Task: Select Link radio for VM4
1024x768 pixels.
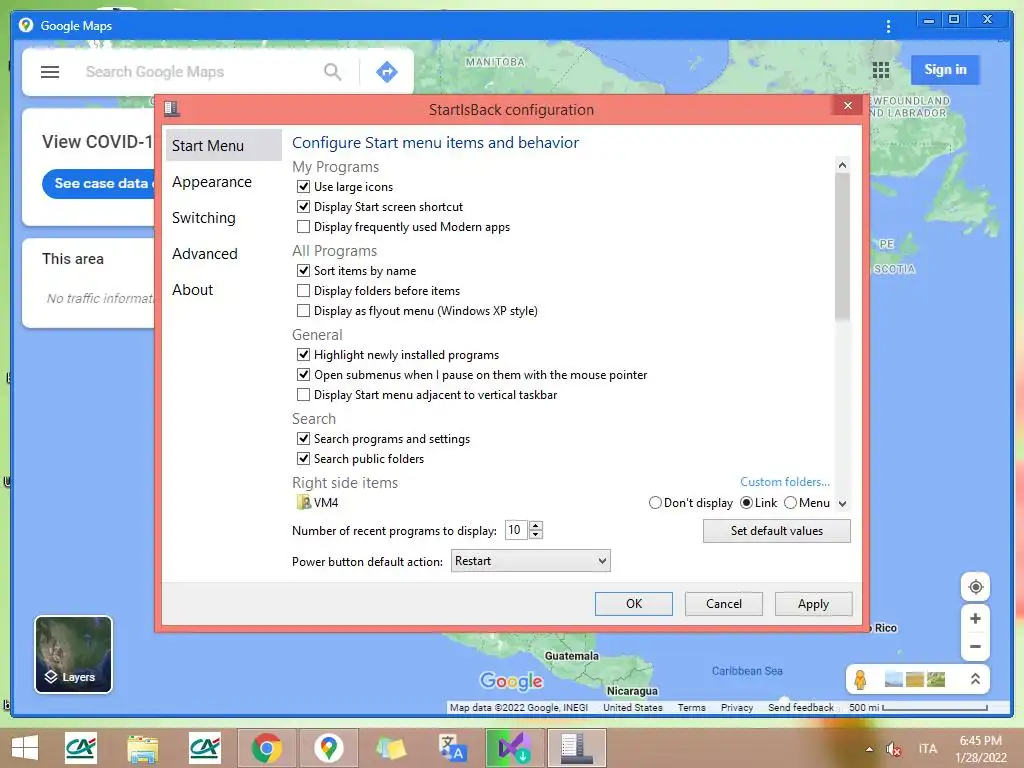Action: pos(746,503)
